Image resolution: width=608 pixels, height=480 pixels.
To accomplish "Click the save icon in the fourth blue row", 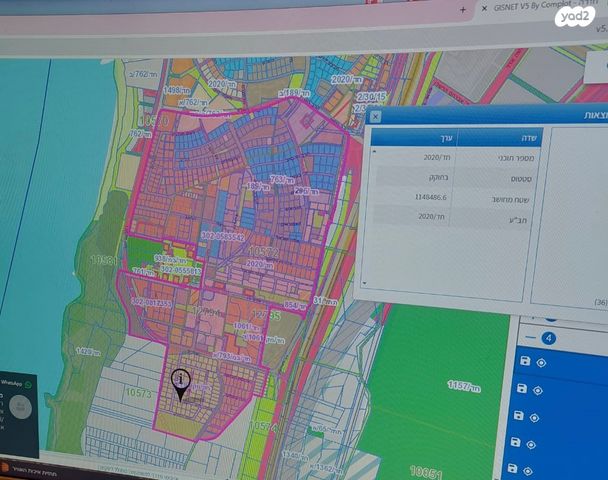I will [x=517, y=442].
